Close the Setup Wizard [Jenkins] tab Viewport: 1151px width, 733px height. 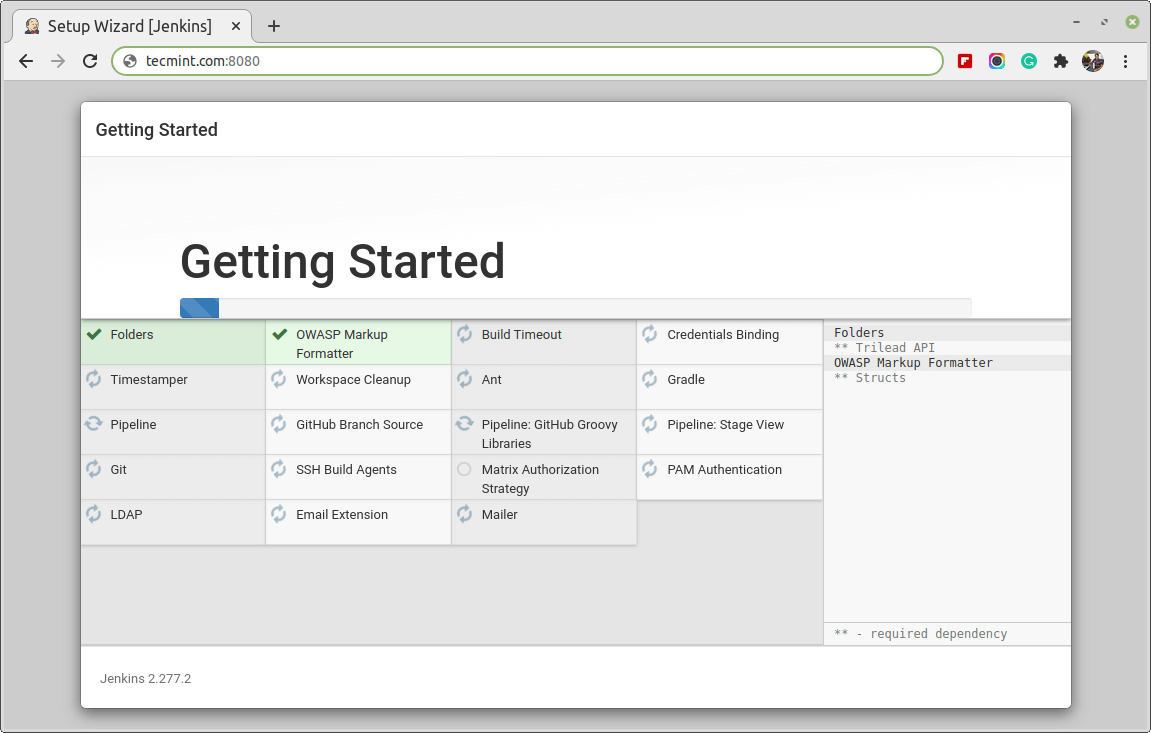click(236, 26)
